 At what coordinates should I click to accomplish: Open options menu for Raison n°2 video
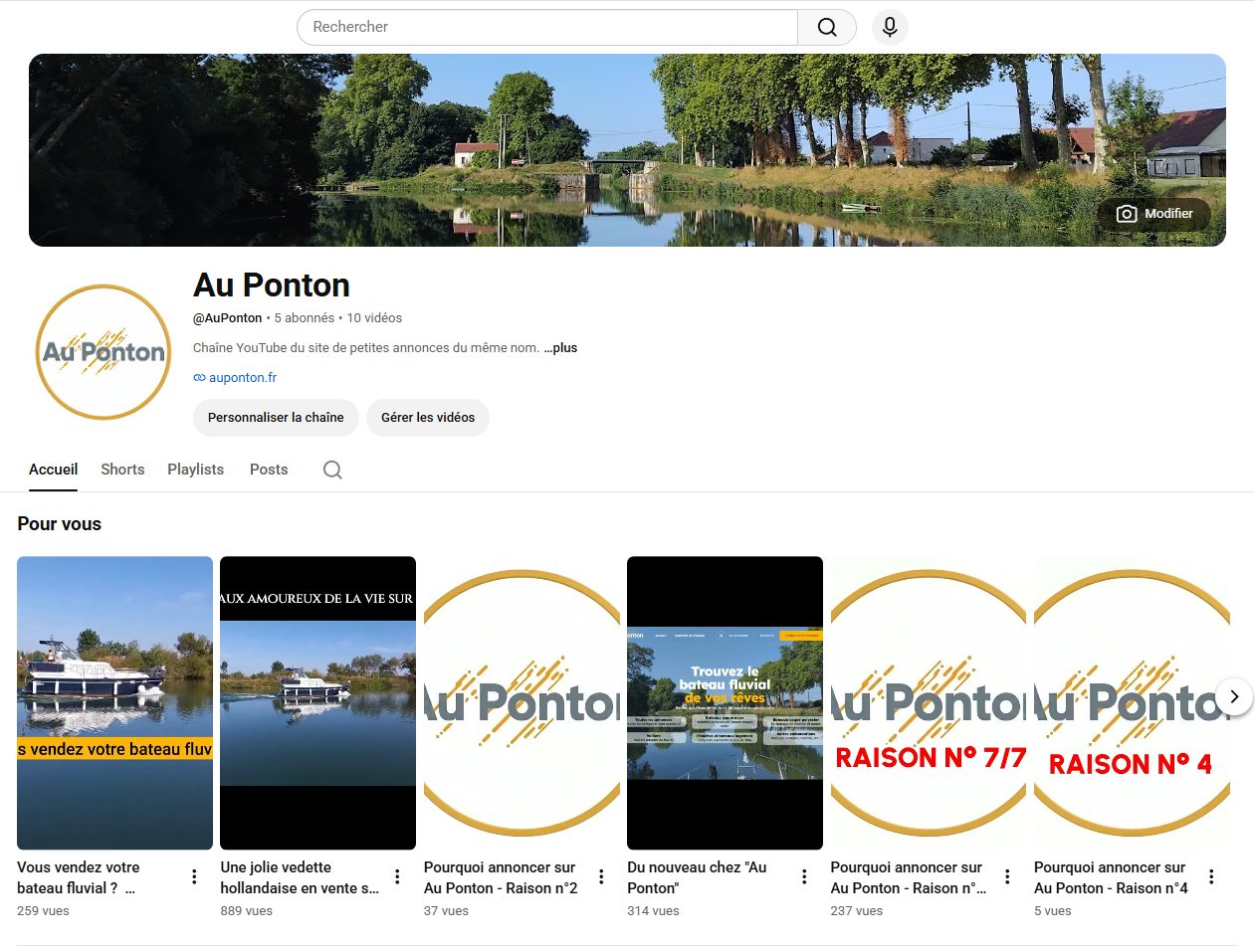601,876
